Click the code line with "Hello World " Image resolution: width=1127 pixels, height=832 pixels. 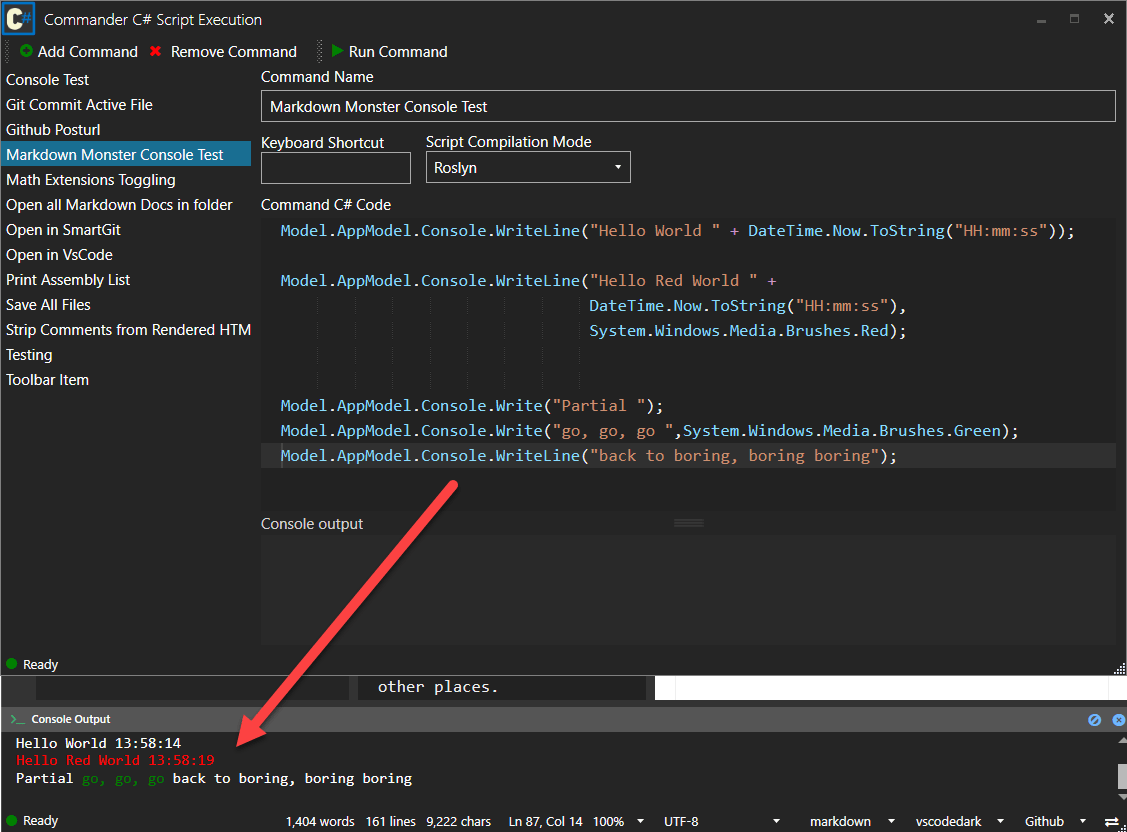(677, 231)
